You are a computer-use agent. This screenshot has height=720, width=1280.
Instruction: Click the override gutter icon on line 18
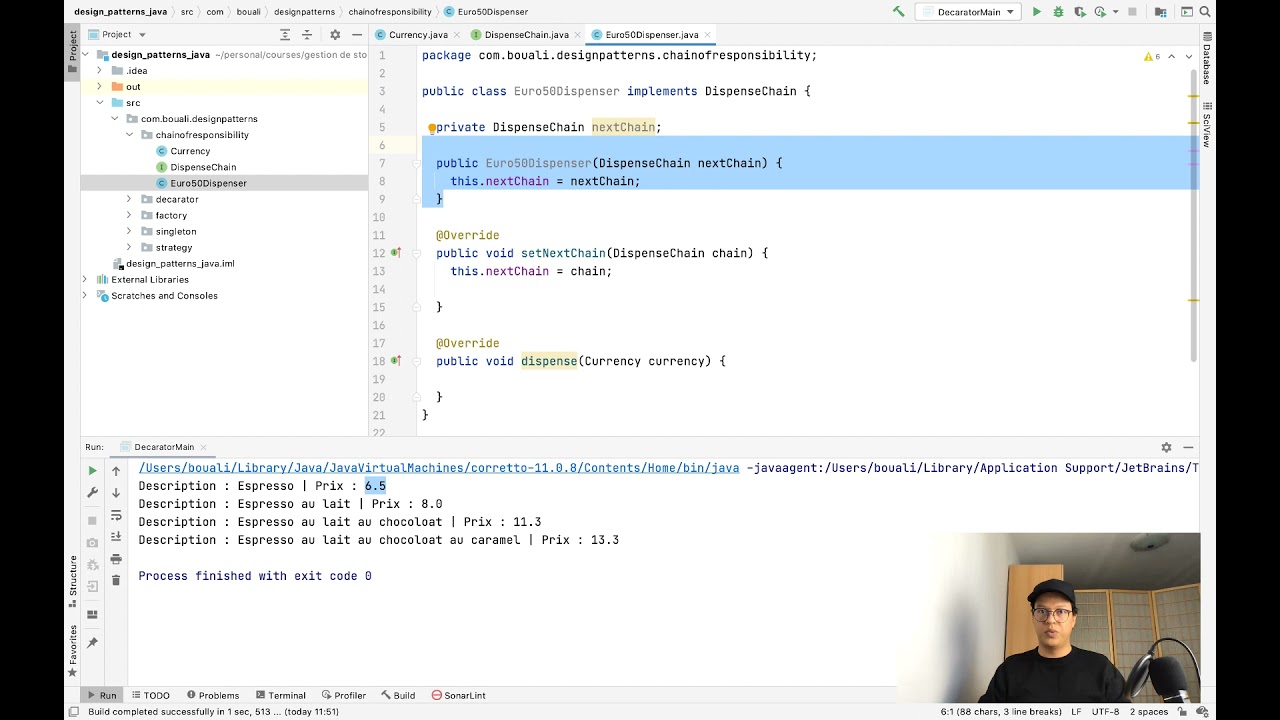(x=396, y=361)
